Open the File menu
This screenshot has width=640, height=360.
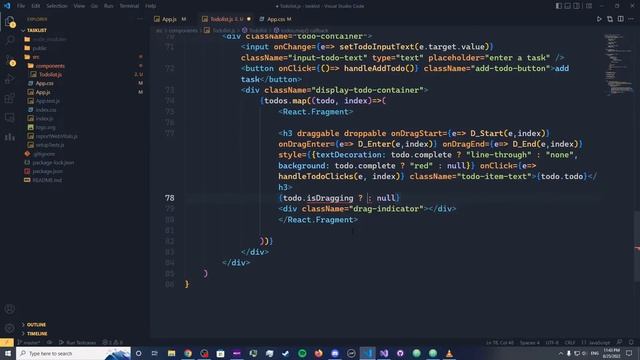(21, 6)
